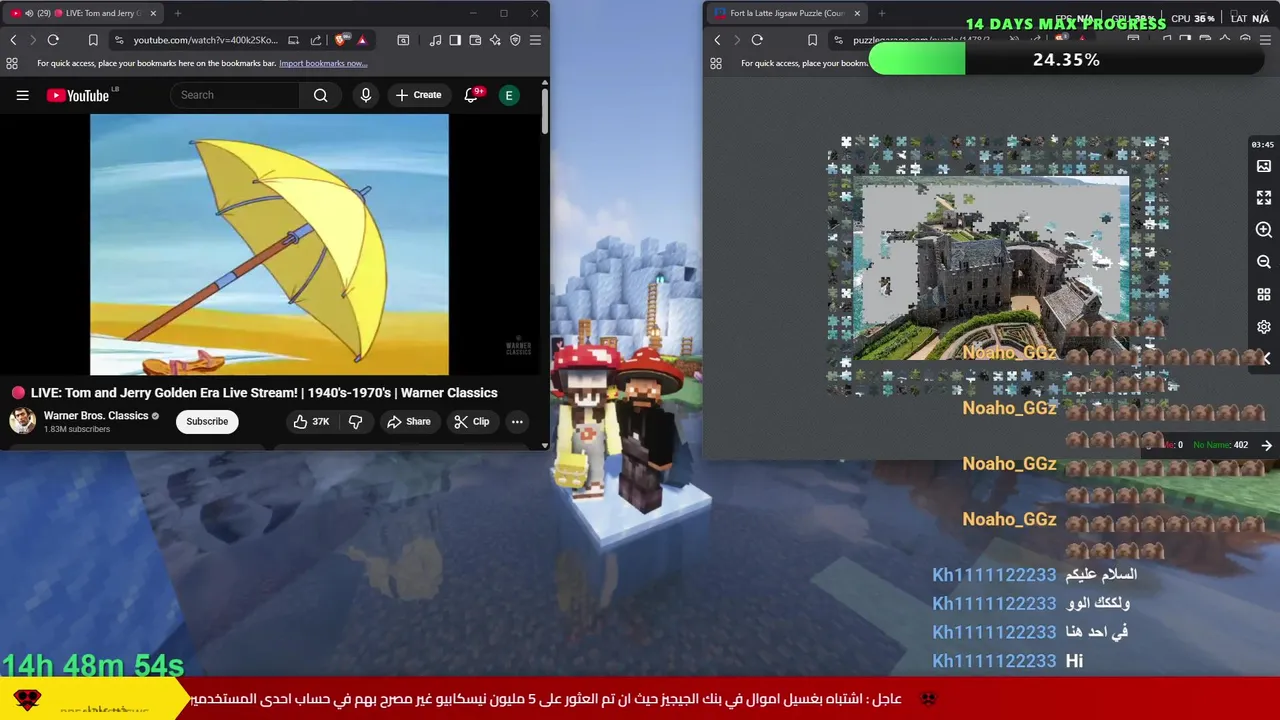Screen dimensions: 1280x720
Task: Click the Share button under the video
Action: [x=409, y=422]
